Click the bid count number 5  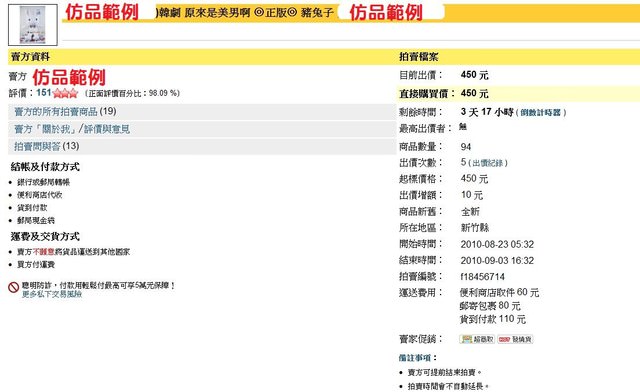click(463, 163)
